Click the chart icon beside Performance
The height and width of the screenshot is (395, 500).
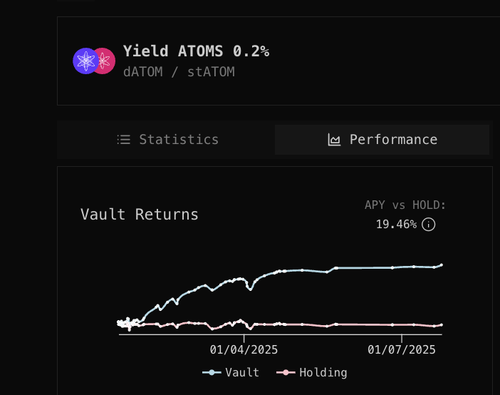(x=334, y=139)
